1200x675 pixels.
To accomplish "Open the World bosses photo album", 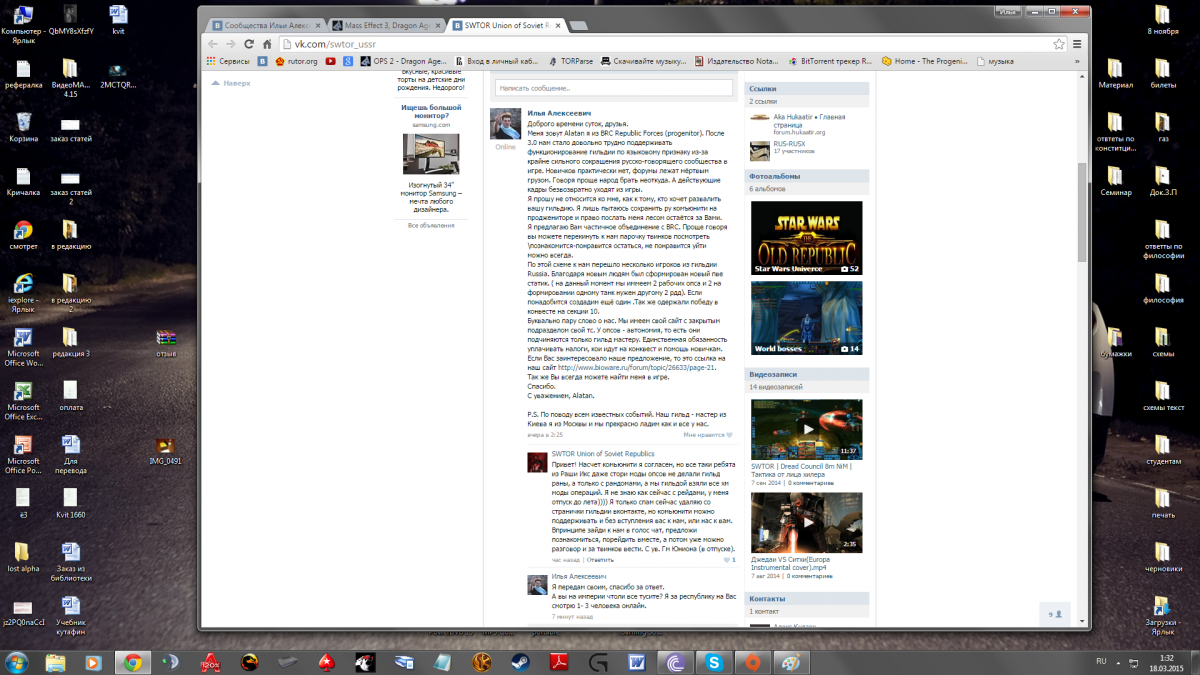I will (806, 318).
